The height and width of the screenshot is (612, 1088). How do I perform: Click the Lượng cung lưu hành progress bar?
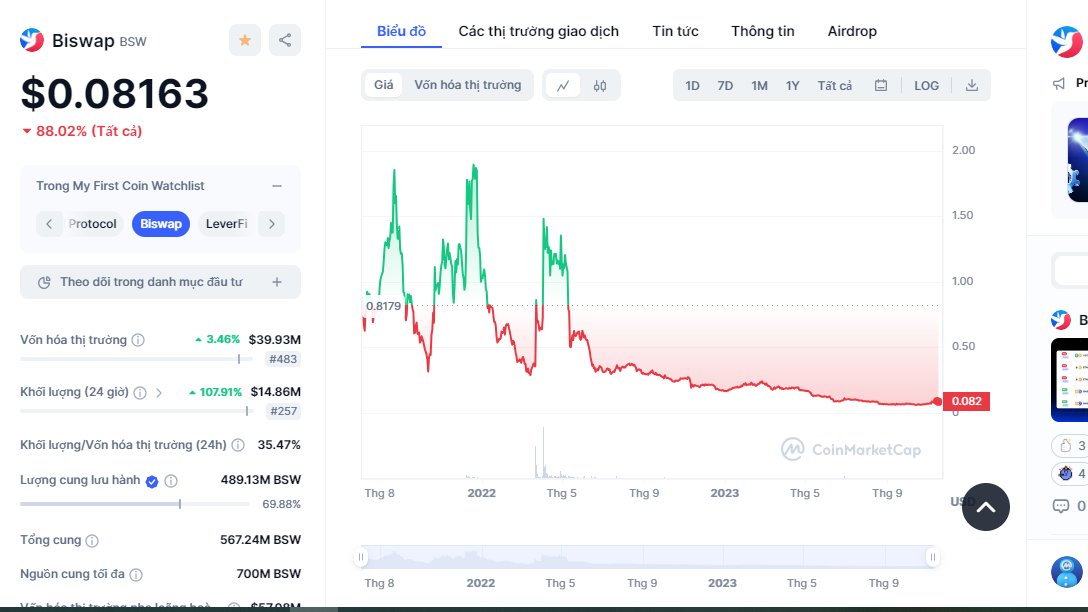[x=135, y=504]
